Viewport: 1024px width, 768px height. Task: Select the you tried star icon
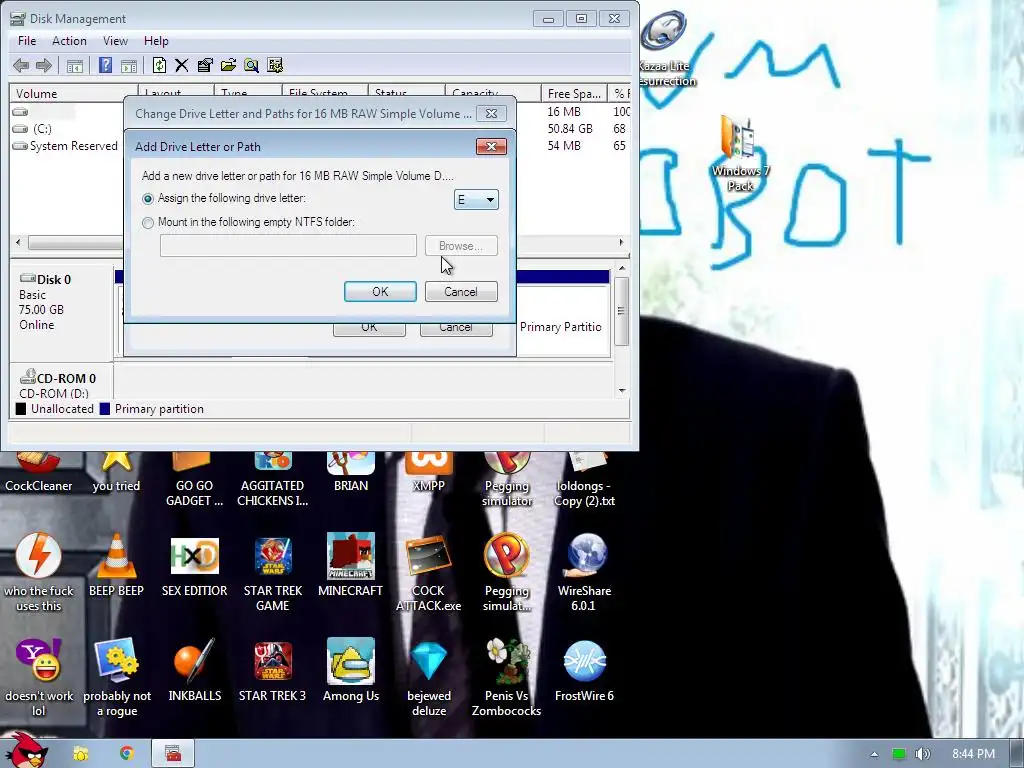click(116, 472)
